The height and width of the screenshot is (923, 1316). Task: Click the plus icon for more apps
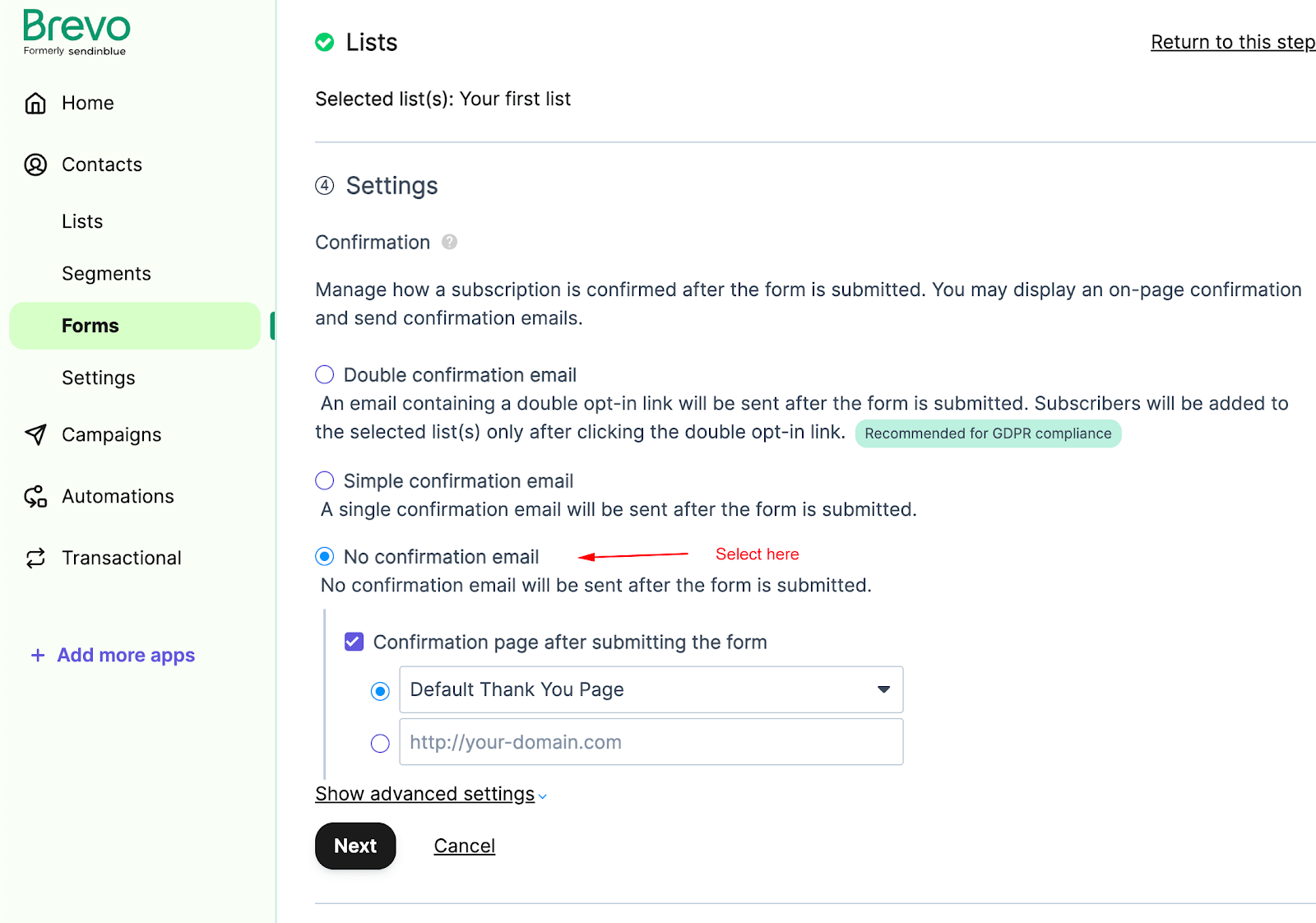tap(37, 655)
